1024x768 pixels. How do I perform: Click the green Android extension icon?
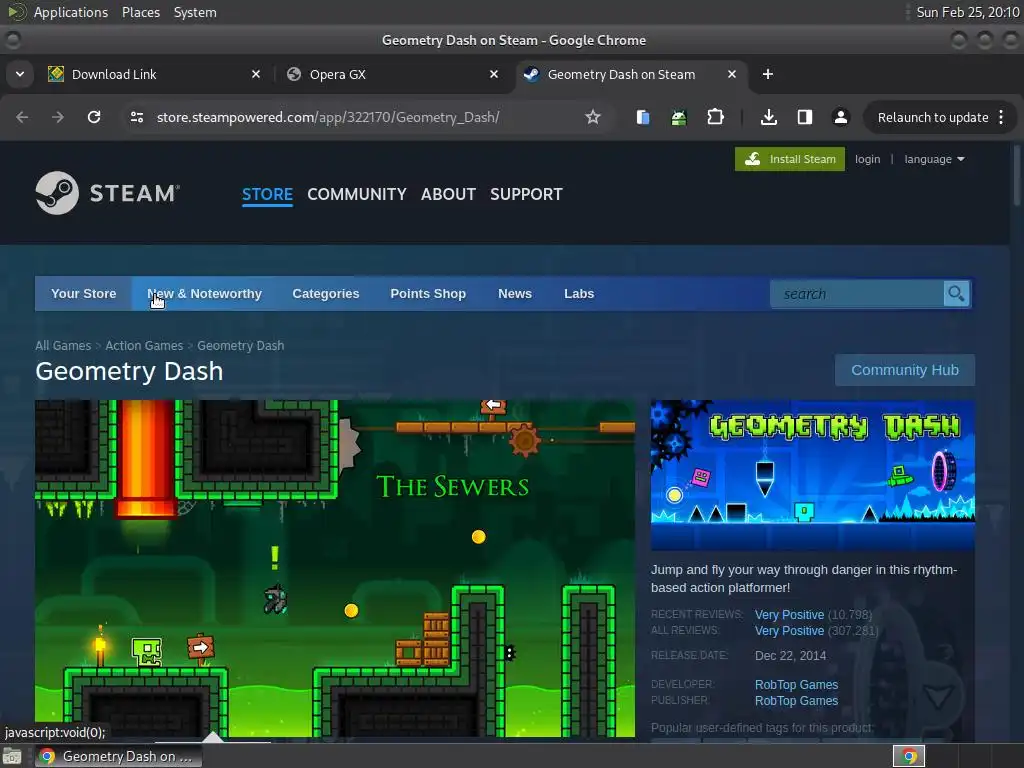point(679,117)
